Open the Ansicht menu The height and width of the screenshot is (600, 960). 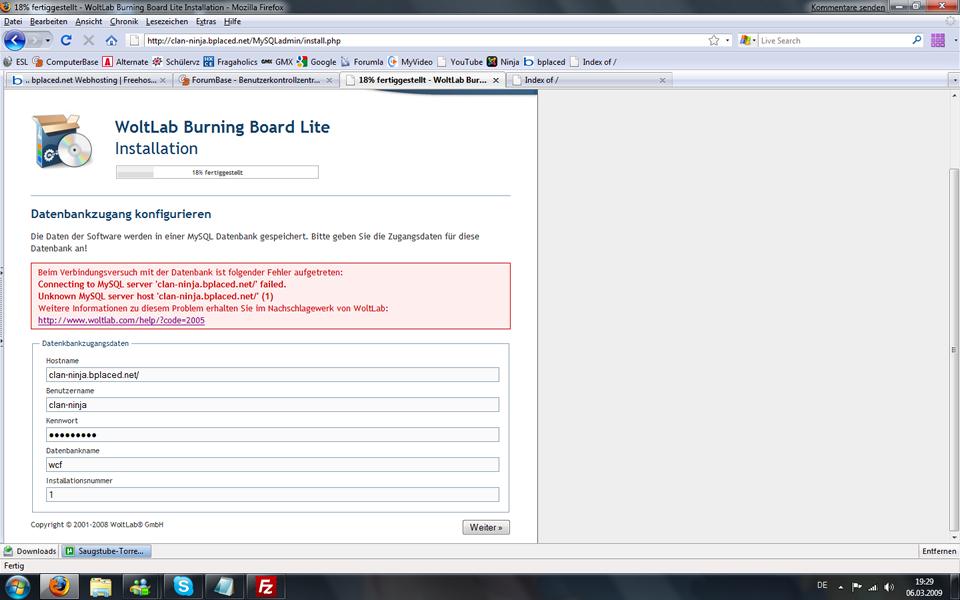click(x=89, y=21)
